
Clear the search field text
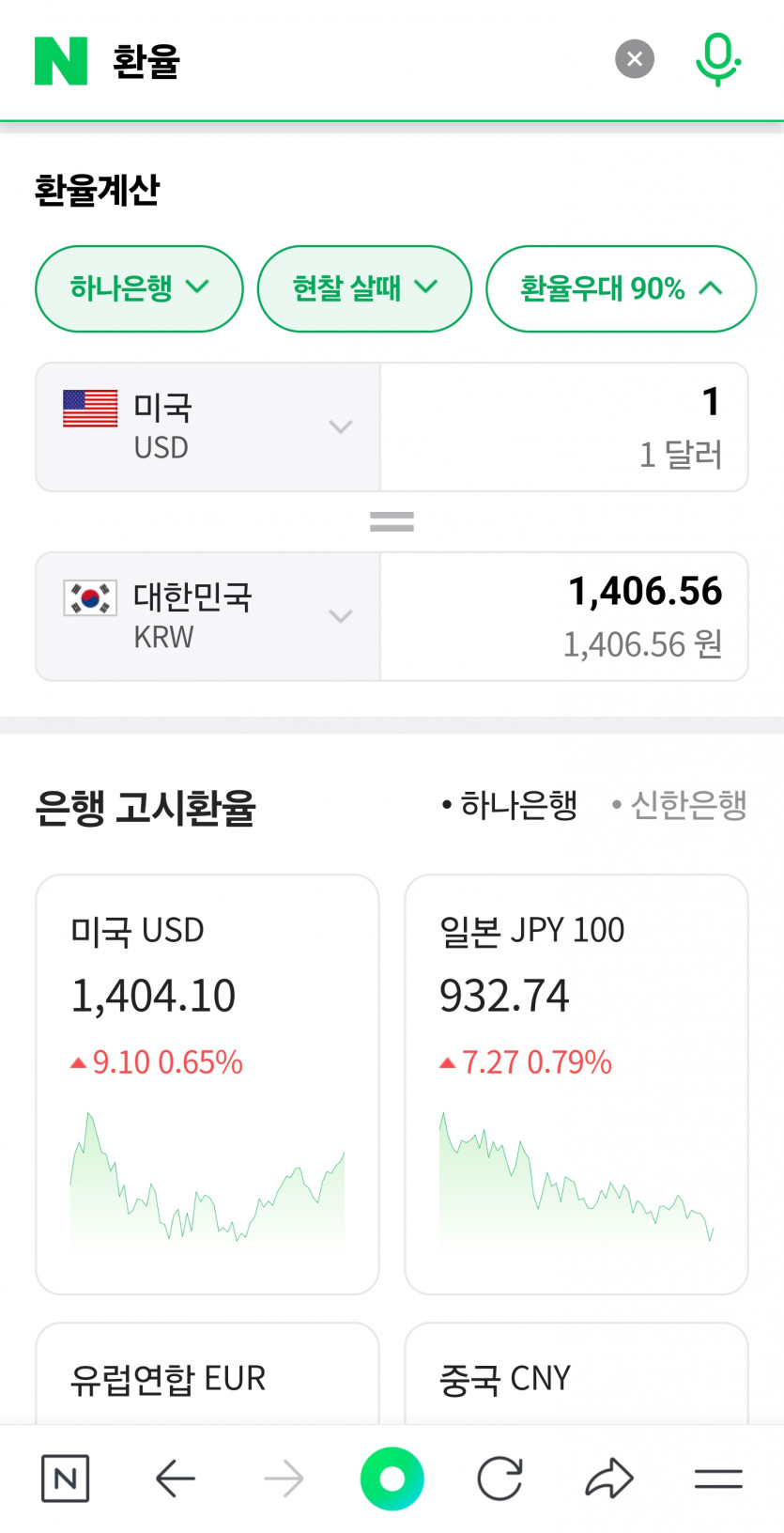pos(635,59)
